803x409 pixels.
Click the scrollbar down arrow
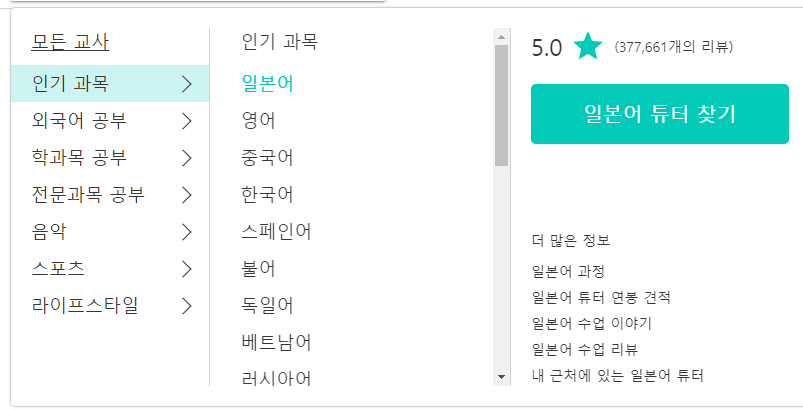coord(502,377)
